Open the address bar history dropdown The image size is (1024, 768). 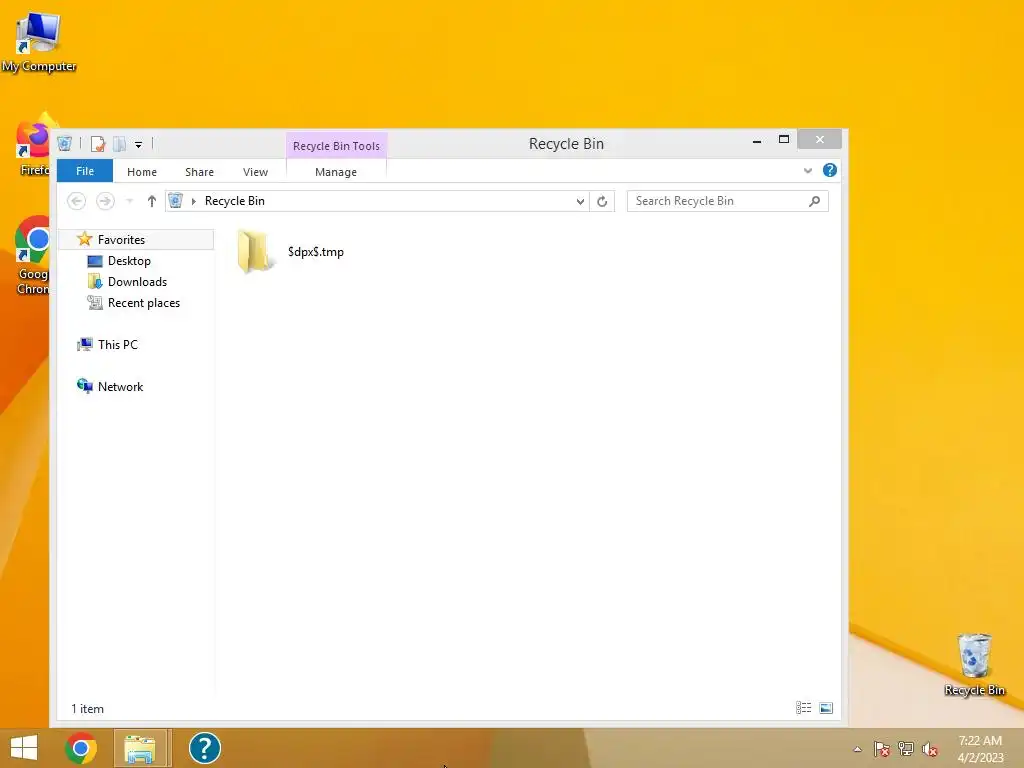tap(580, 201)
